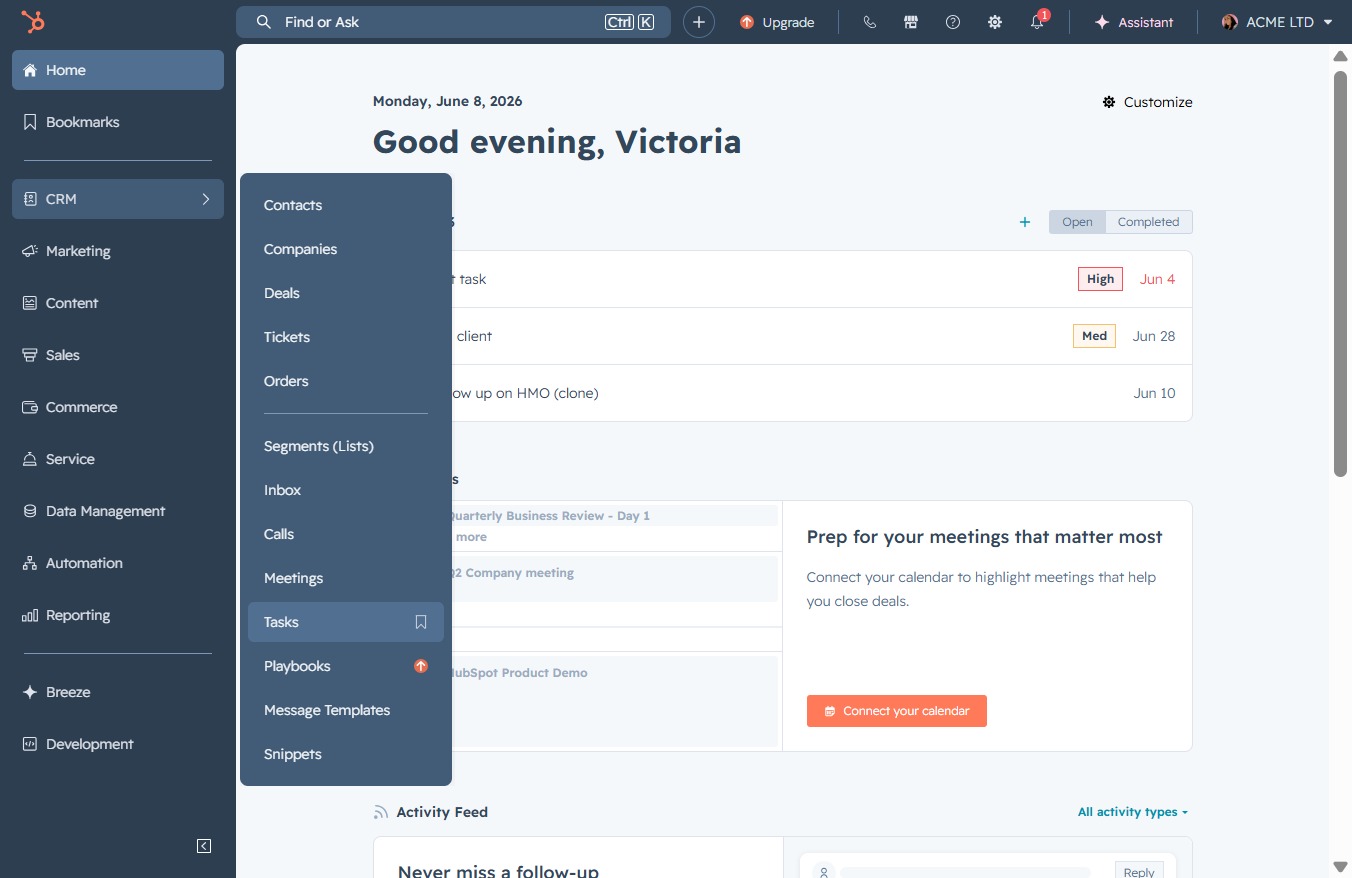Click the page vertical scrollbar thumb
This screenshot has width=1352, height=878.
1340,273
